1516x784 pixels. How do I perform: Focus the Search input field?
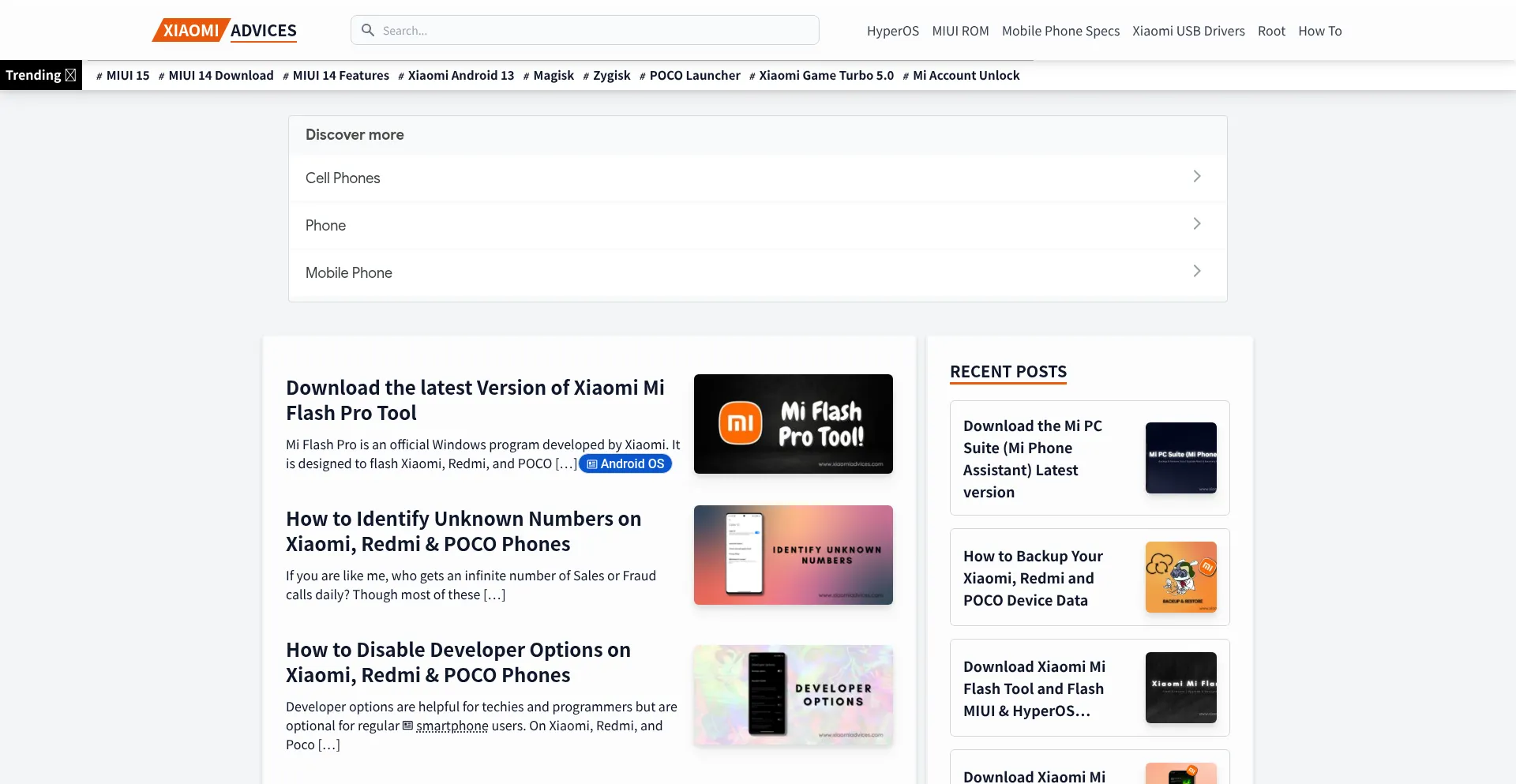point(585,30)
